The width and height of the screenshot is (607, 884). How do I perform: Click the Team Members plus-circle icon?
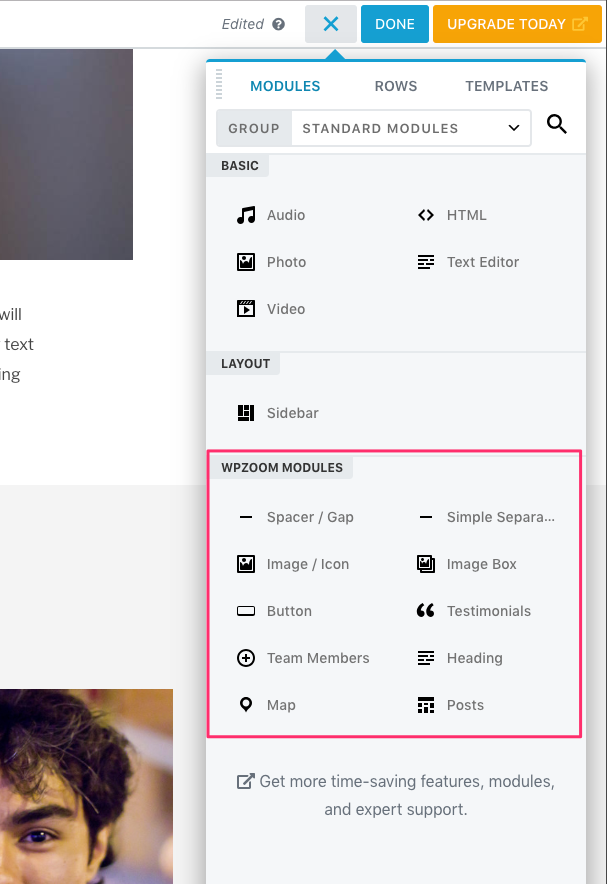tap(246, 658)
